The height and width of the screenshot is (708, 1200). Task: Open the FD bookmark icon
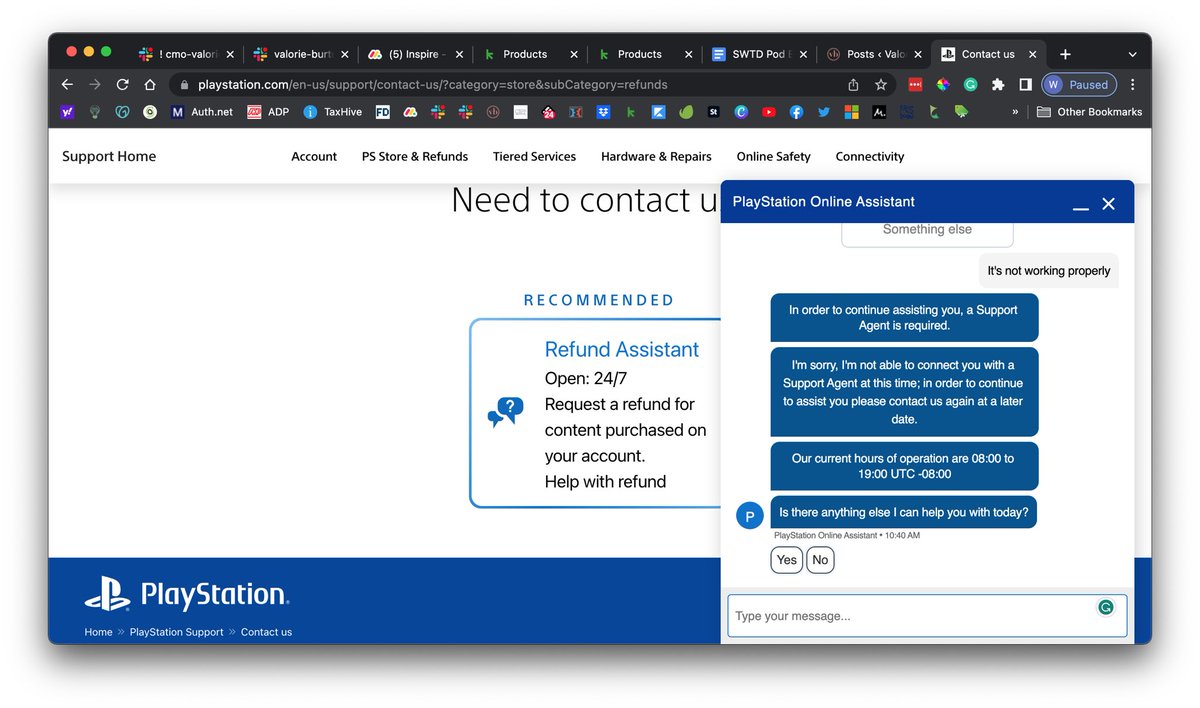pyautogui.click(x=382, y=112)
